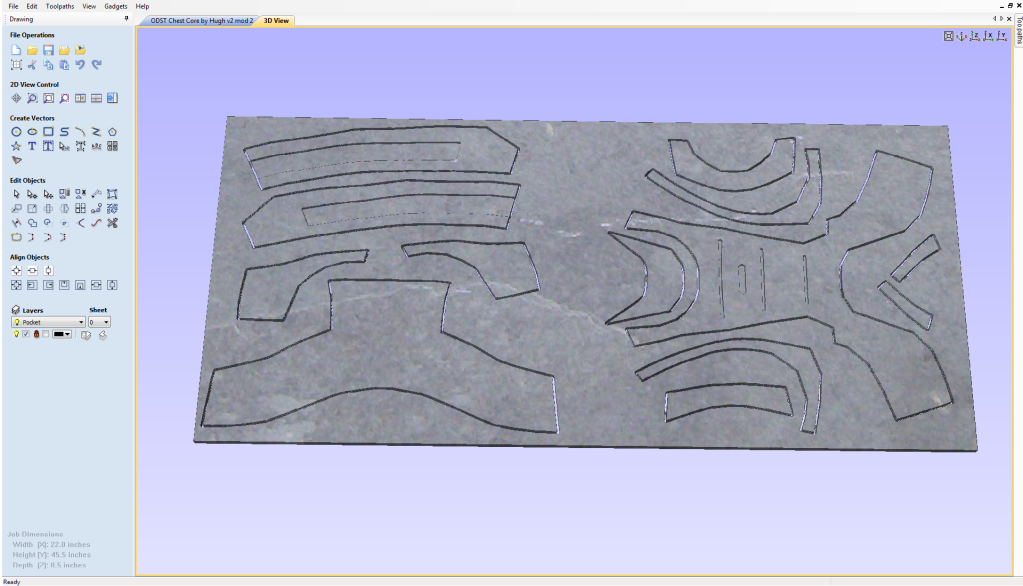
Task: Open the Edit menu
Action: click(31, 6)
